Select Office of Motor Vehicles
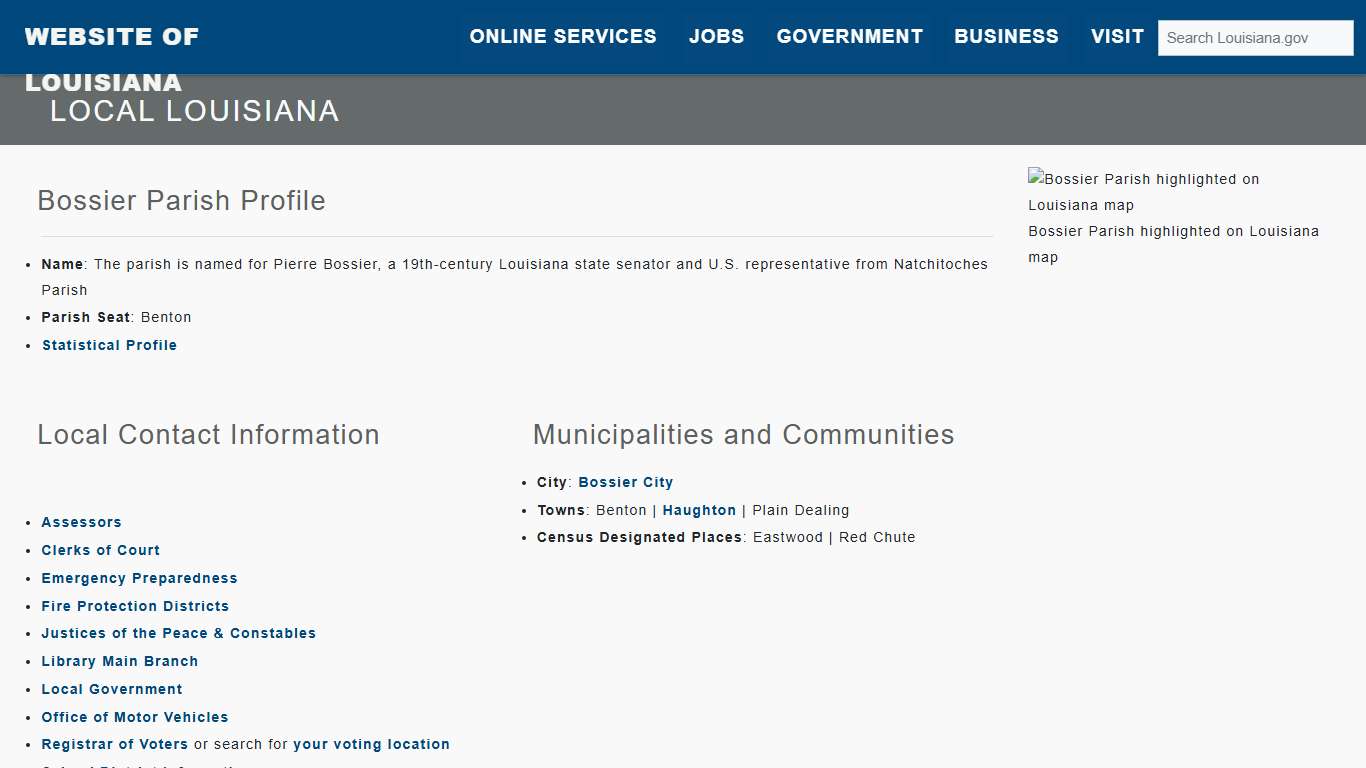Screen dimensions: 1366x768 click(135, 717)
